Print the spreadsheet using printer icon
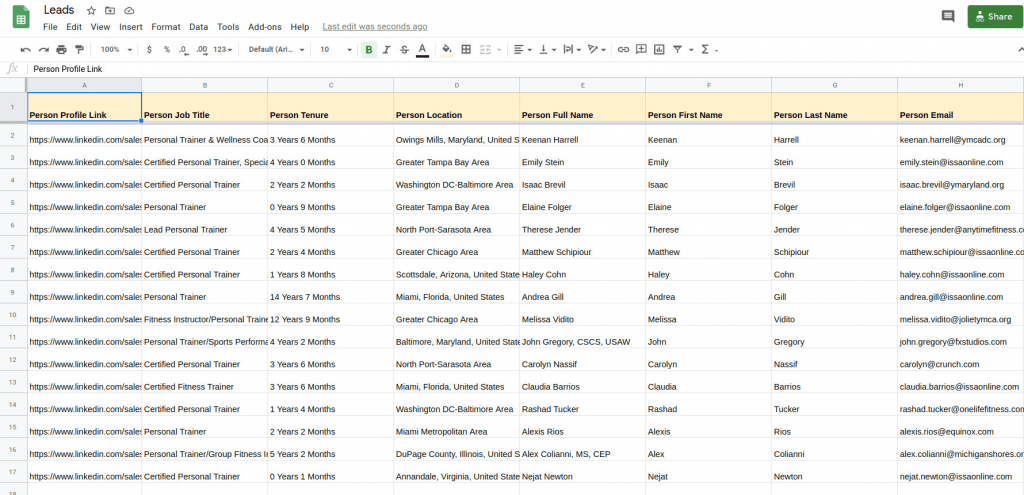This screenshot has width=1024, height=495. pos(61,50)
